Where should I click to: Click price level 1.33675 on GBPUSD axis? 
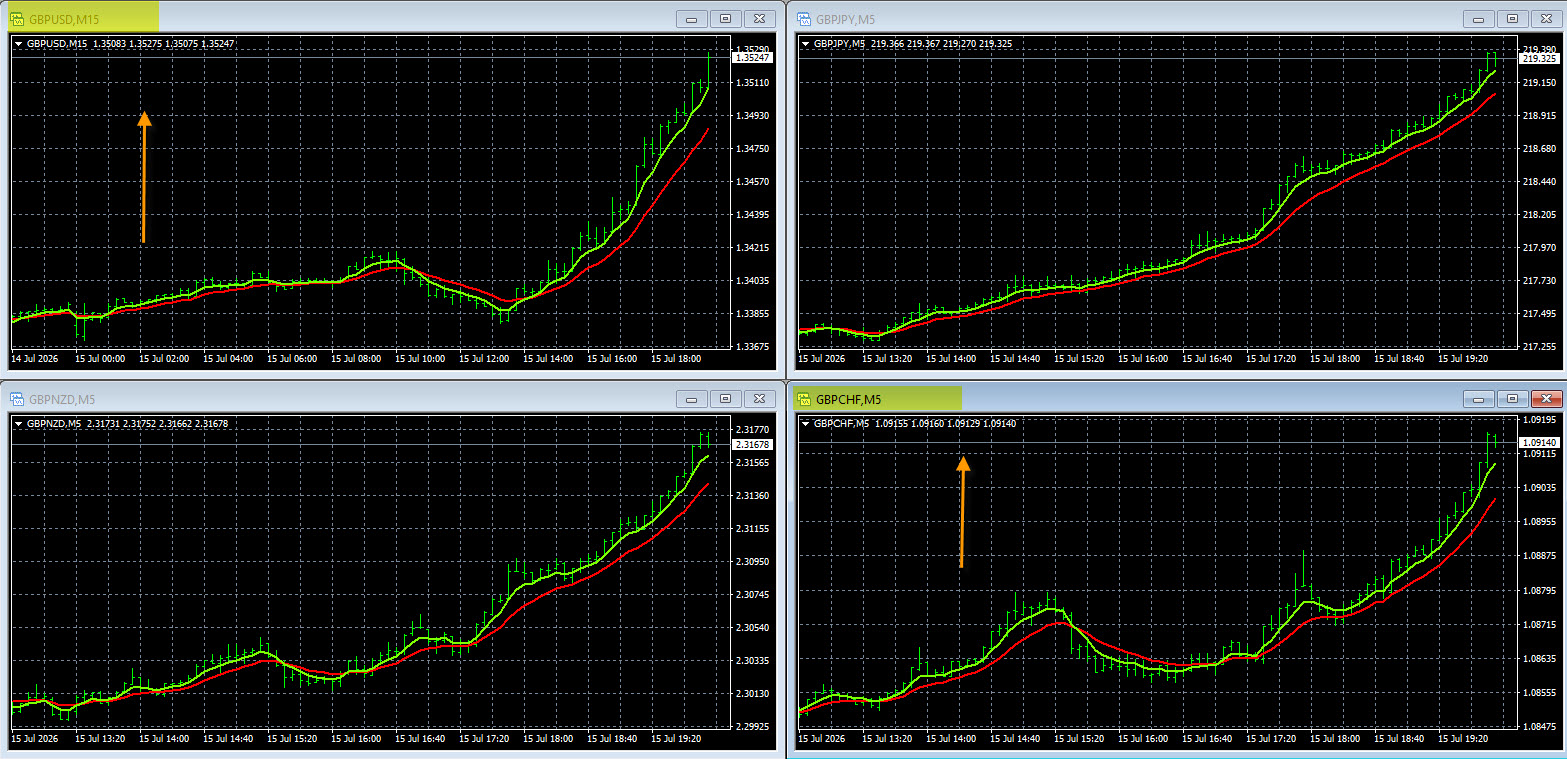[x=753, y=347]
